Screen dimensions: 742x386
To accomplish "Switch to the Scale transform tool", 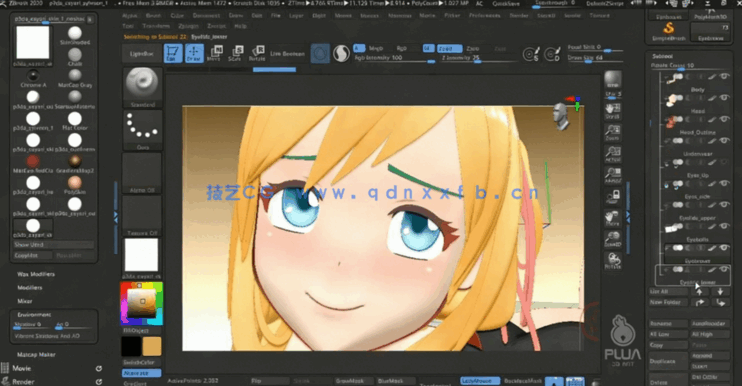I will click(235, 53).
